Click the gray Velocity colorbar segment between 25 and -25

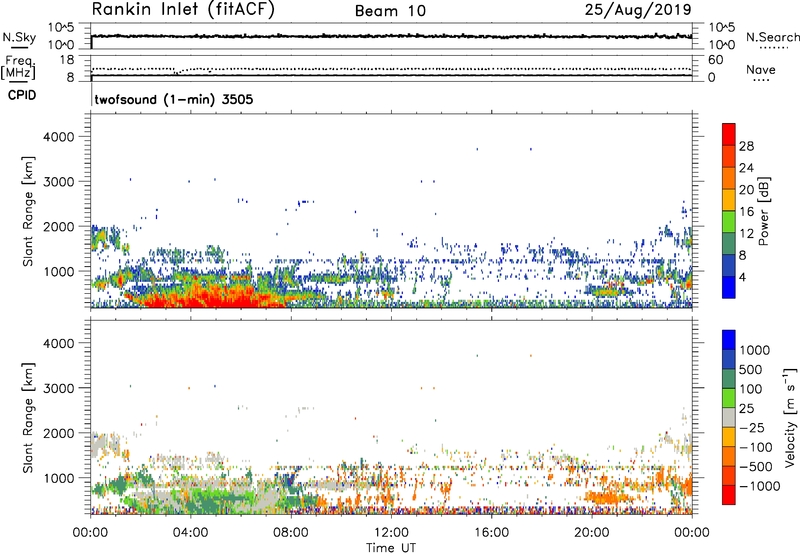729,418
